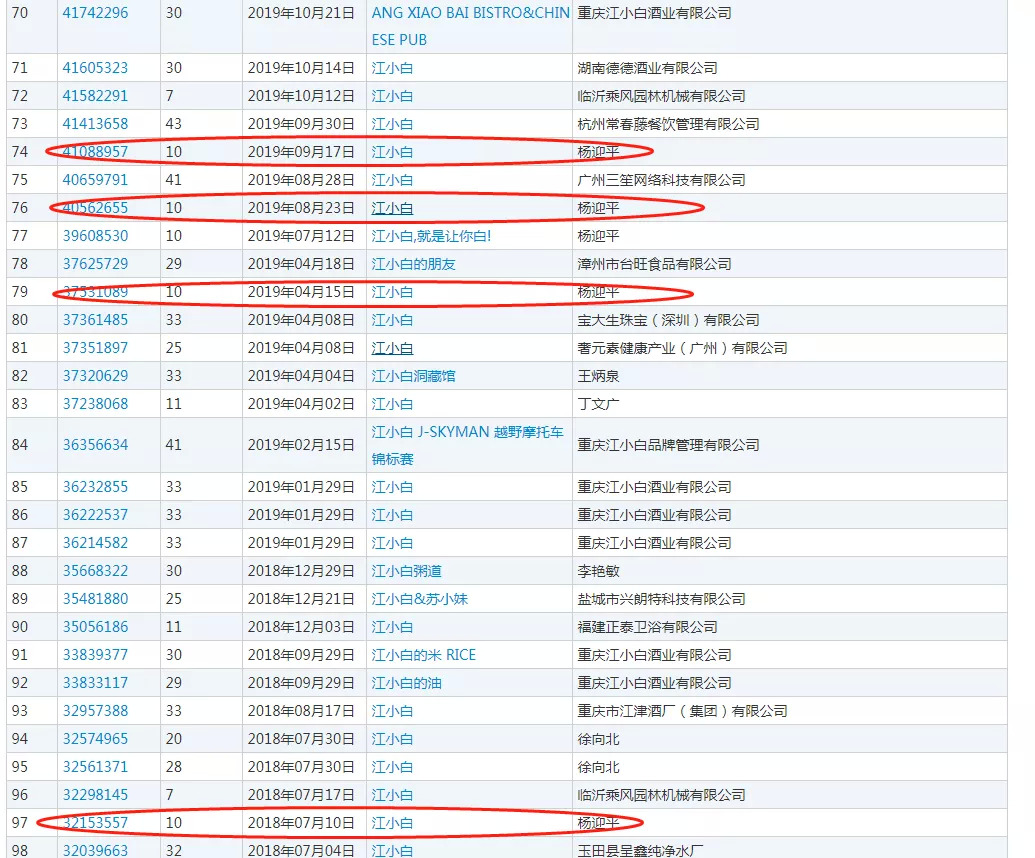This screenshot has width=1035, height=858.
Task: Select applicant 重庆江小白品牌管理有限公司
Action: point(668,445)
